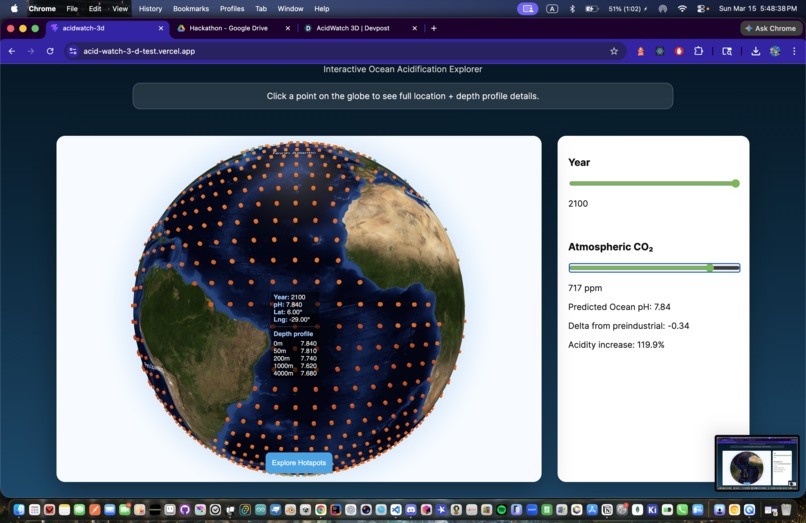Open the File menu

[x=72, y=9]
